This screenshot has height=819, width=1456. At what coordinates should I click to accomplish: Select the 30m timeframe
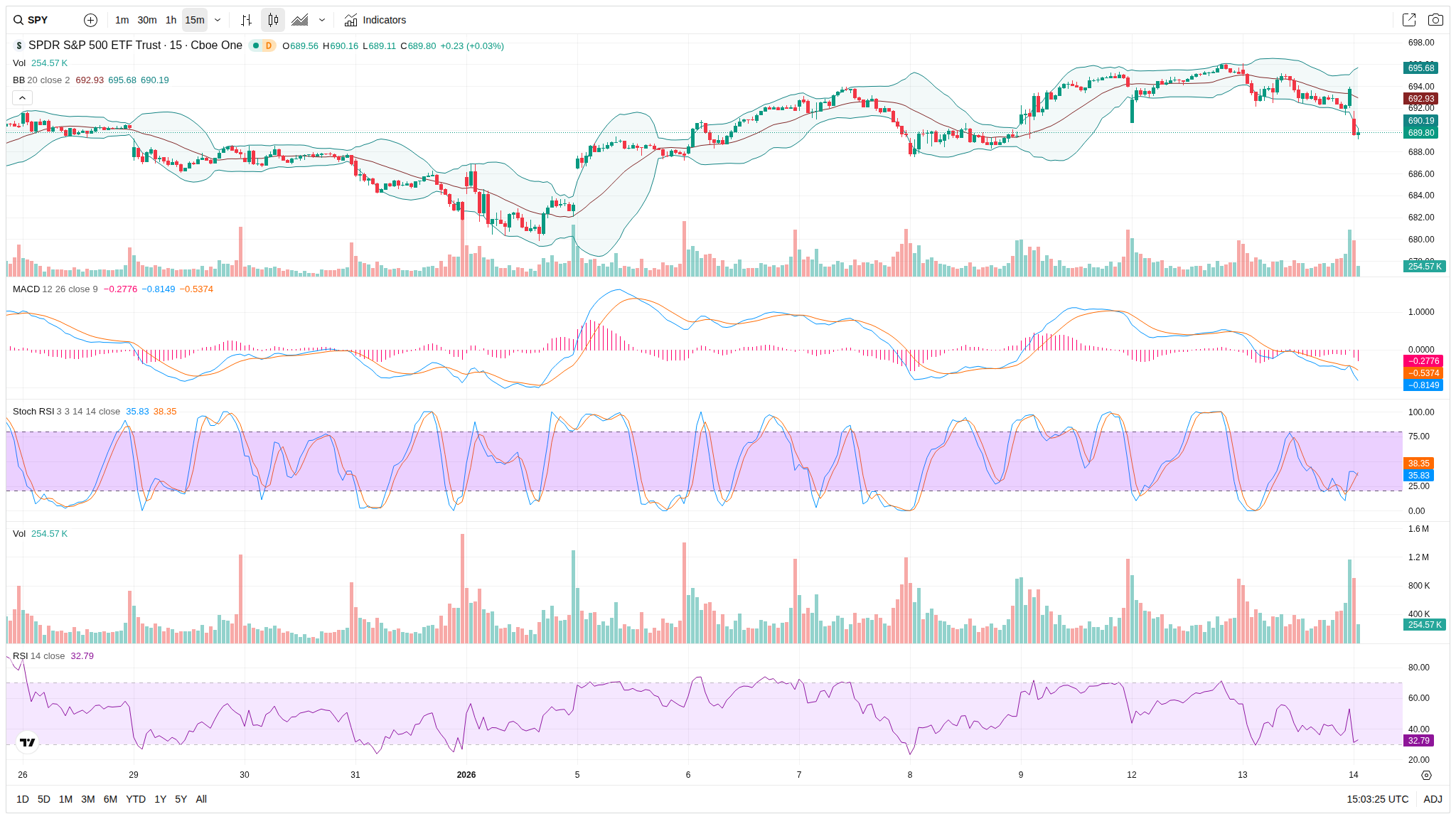146,20
